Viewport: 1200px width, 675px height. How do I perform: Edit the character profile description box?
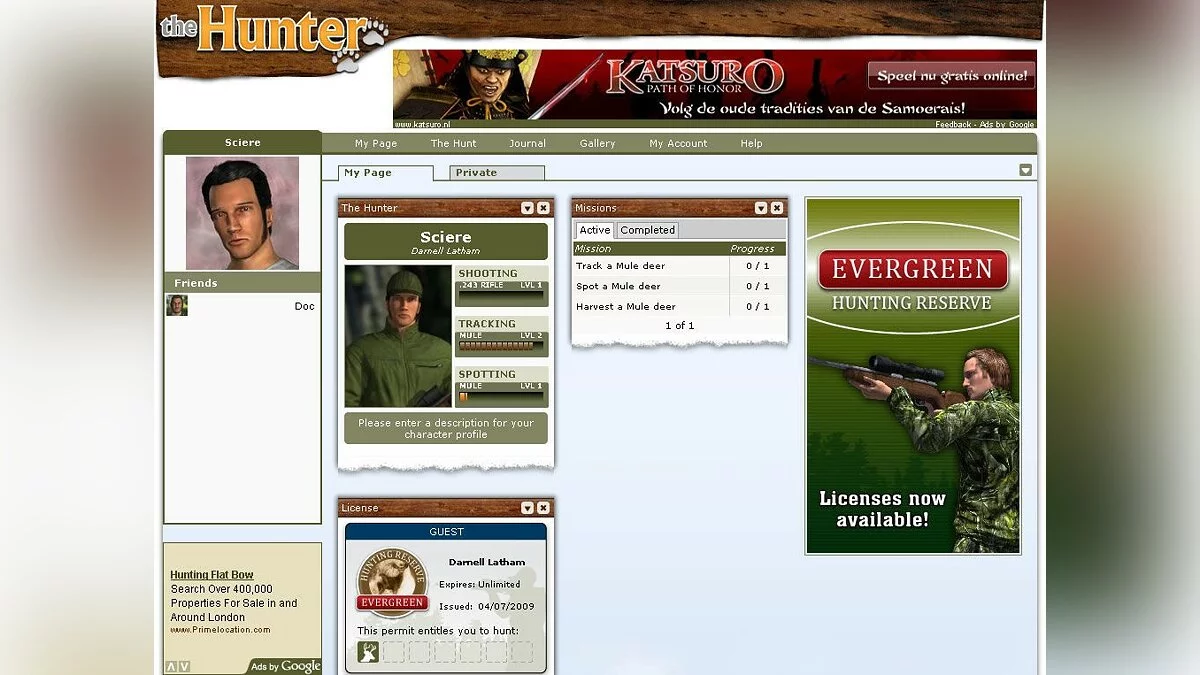coord(446,429)
